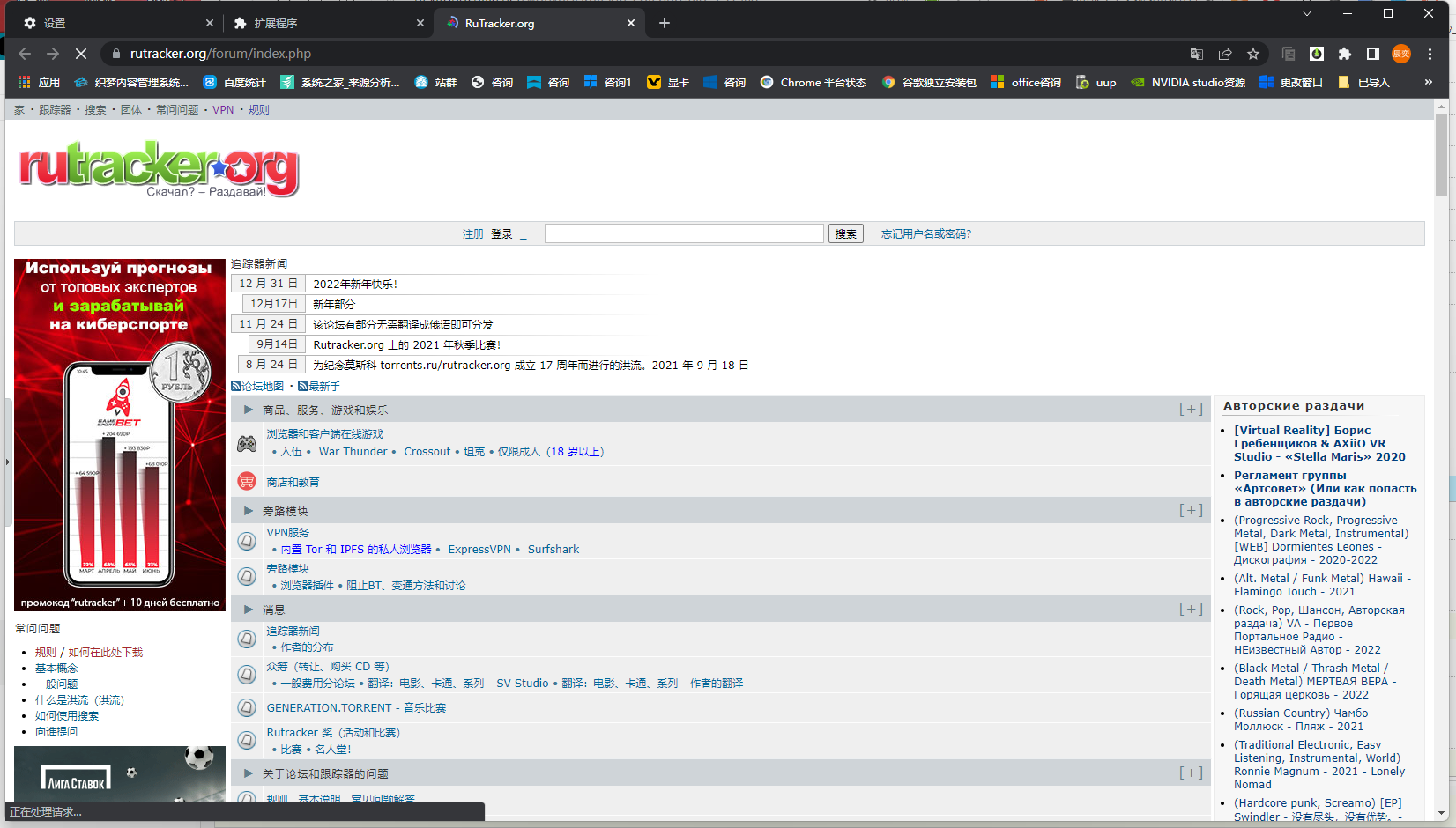The image size is (1456, 828).
Task: Click the game controller forum icon
Action: tap(247, 443)
